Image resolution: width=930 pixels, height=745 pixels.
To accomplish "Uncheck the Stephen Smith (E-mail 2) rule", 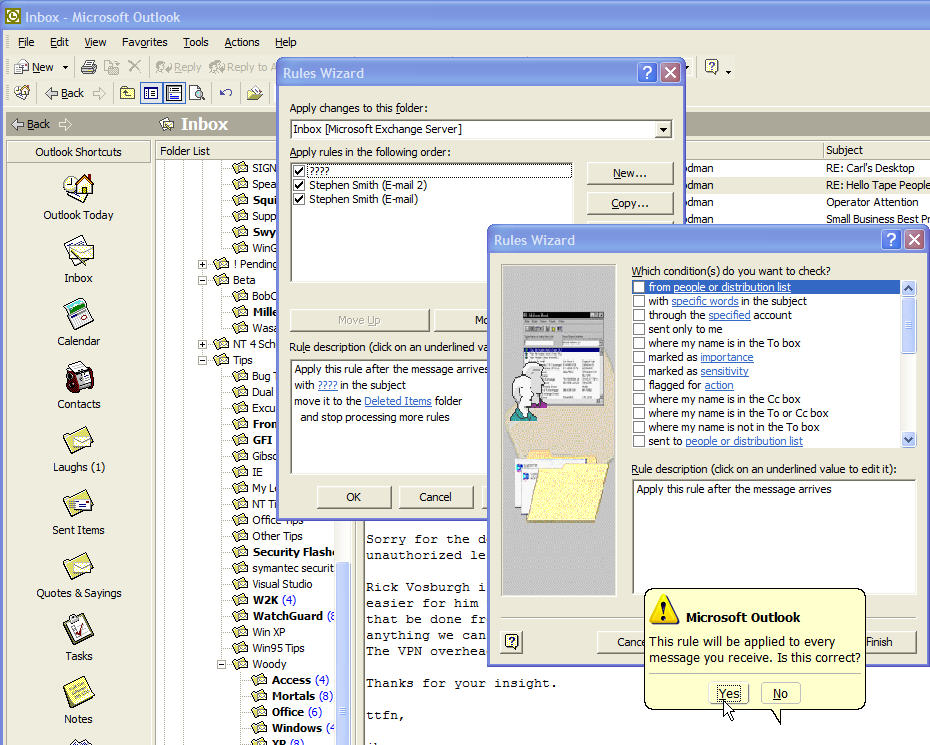I will tap(299, 185).
